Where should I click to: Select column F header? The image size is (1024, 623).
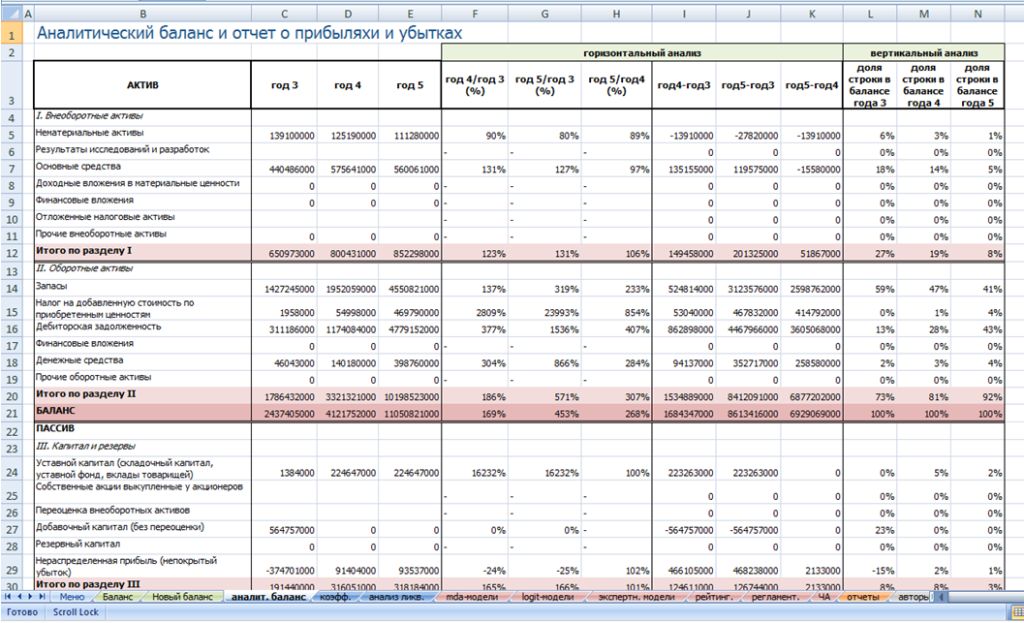click(475, 13)
